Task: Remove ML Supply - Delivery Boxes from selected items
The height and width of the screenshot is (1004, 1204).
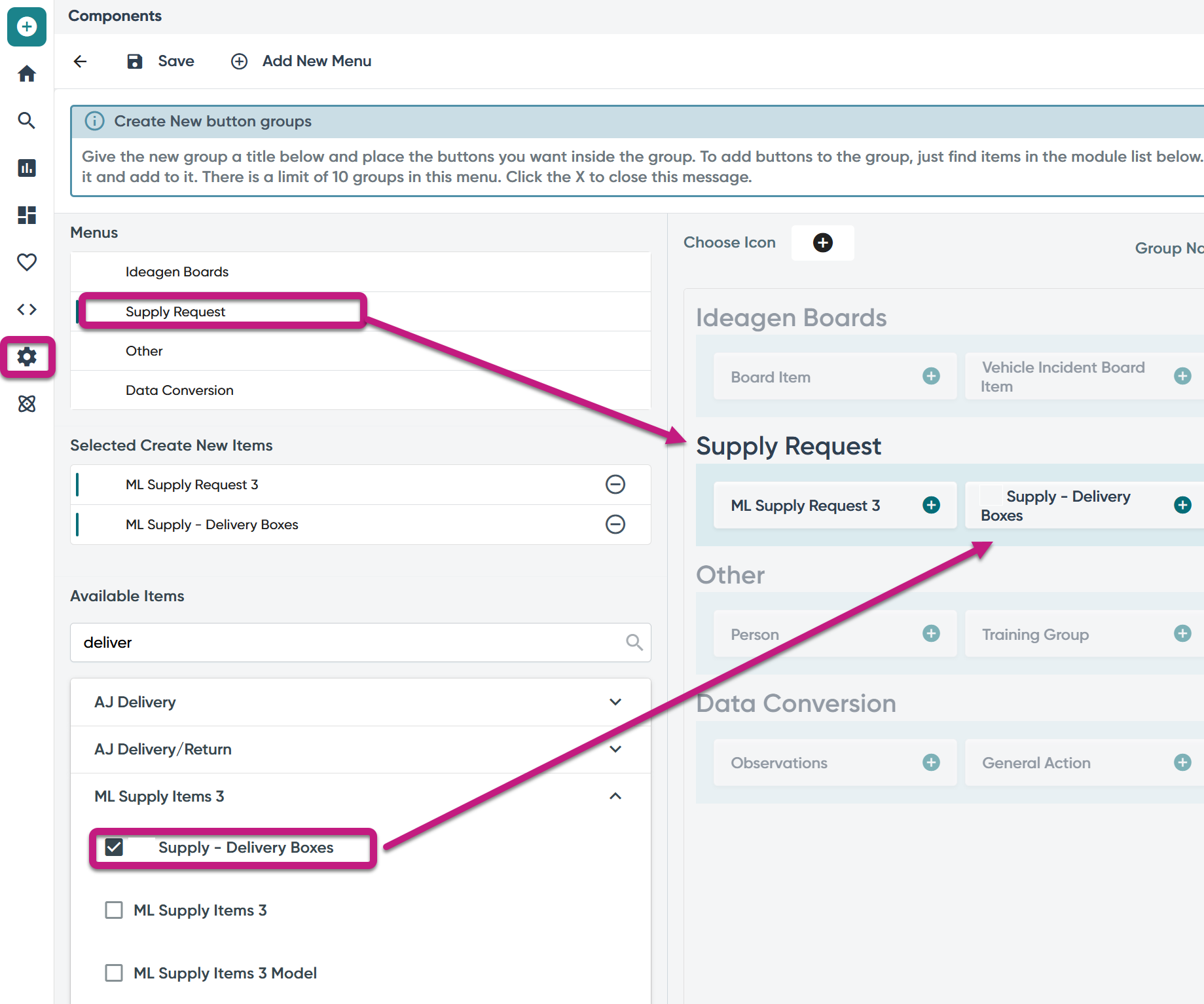Action: click(615, 525)
